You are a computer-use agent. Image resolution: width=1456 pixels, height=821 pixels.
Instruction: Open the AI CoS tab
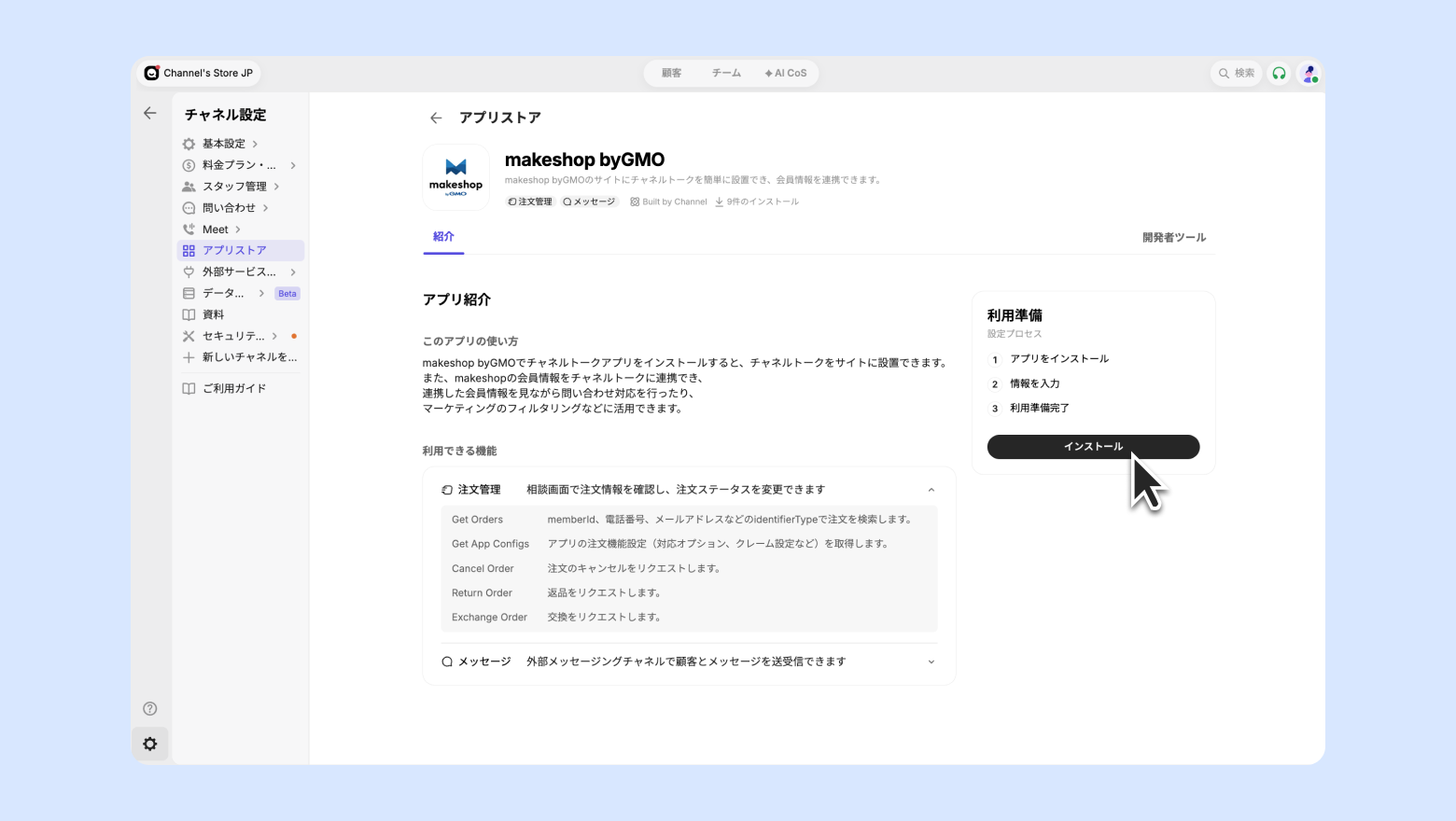(786, 73)
